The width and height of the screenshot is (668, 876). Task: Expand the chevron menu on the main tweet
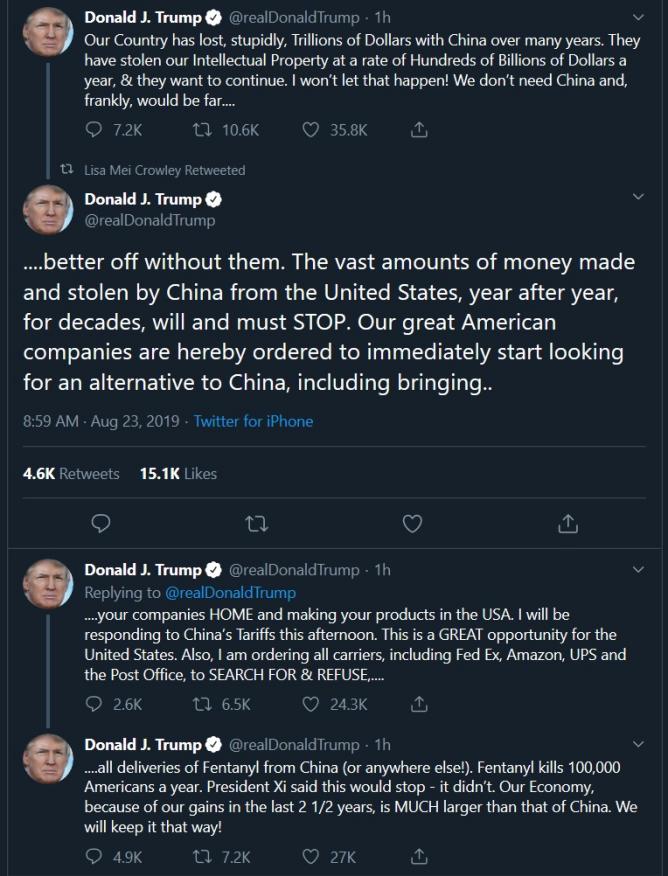coord(639,198)
